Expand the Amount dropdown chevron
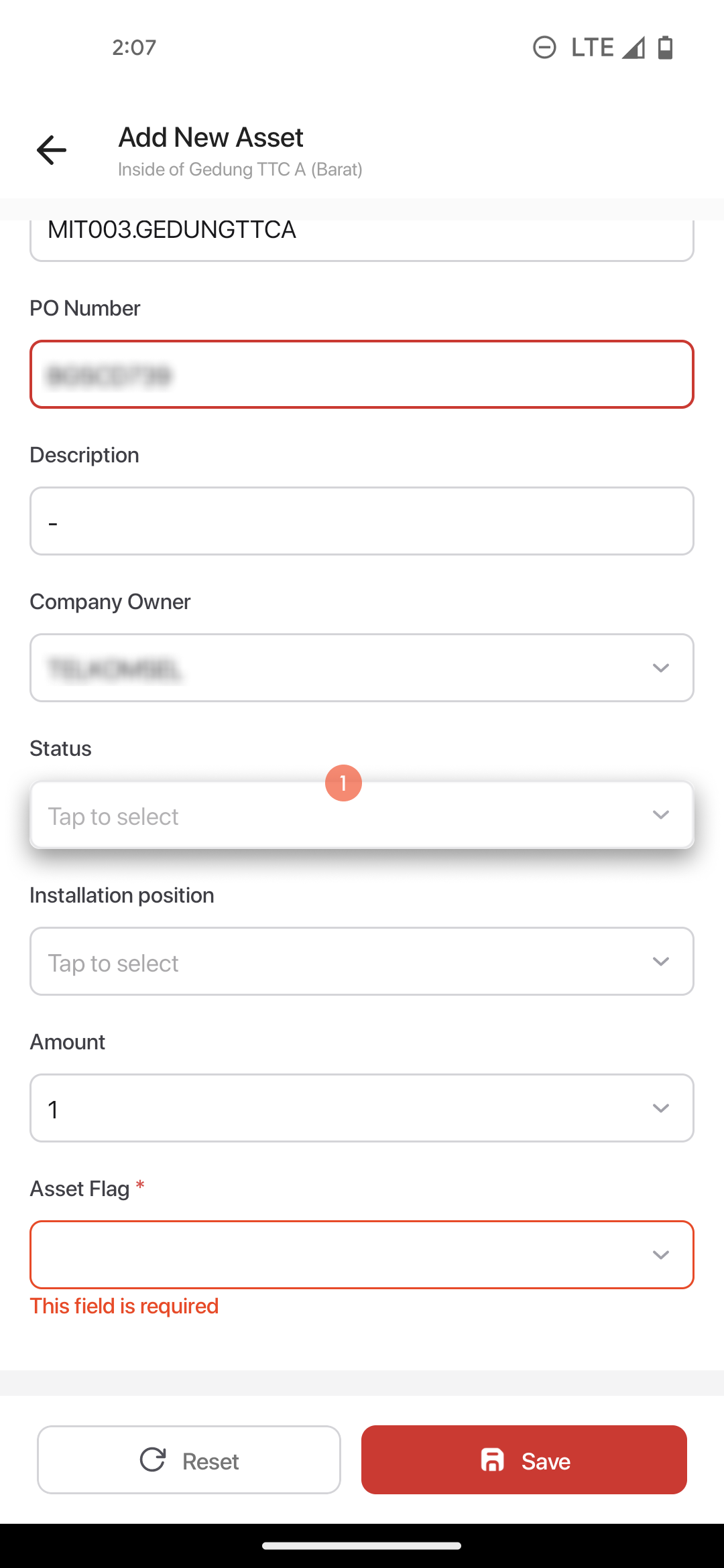 (x=661, y=1108)
